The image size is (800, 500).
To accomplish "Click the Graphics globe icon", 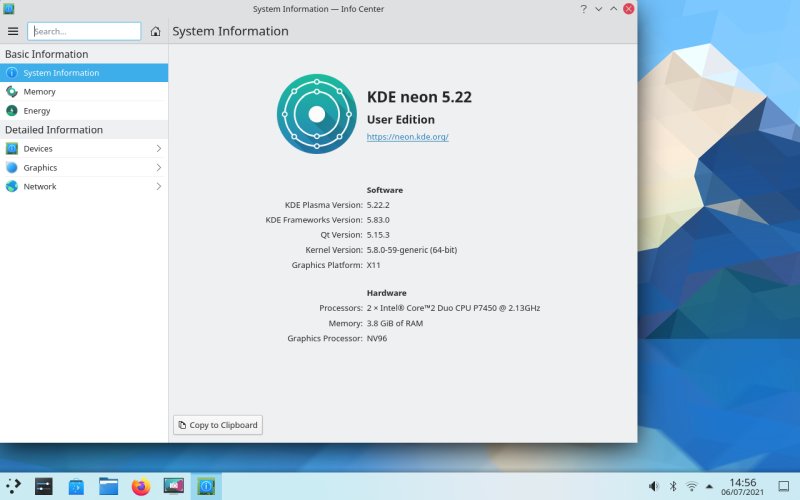I will coord(12,167).
